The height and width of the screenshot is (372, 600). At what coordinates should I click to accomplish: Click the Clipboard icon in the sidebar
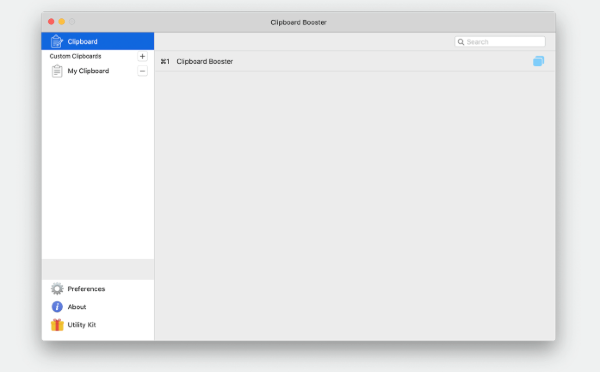point(57,41)
